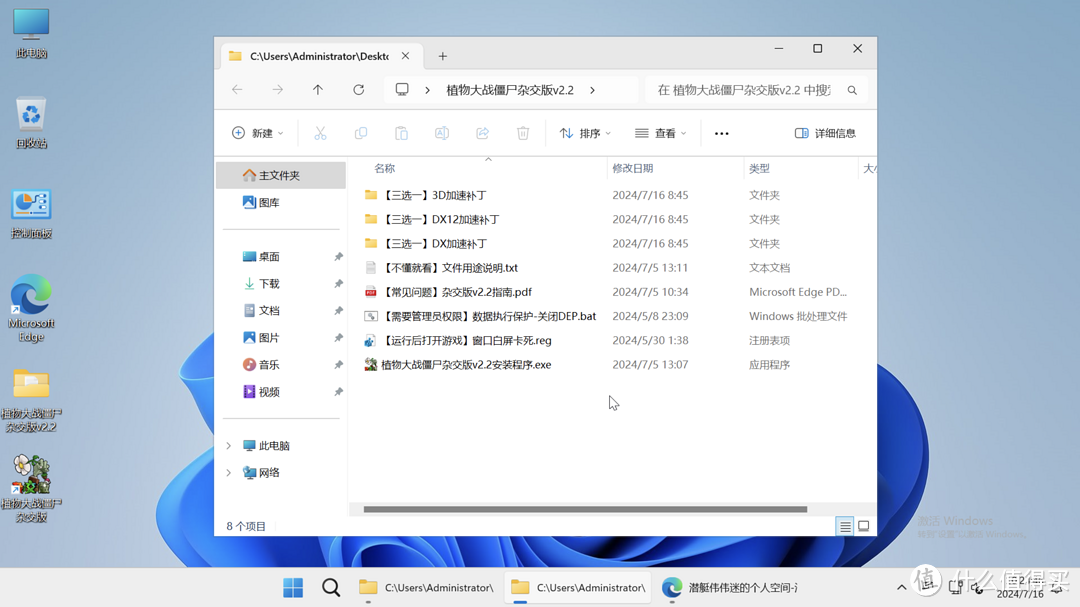1080x607 pixels.
Task: Refresh the folder with the refresh icon
Action: pos(358,89)
